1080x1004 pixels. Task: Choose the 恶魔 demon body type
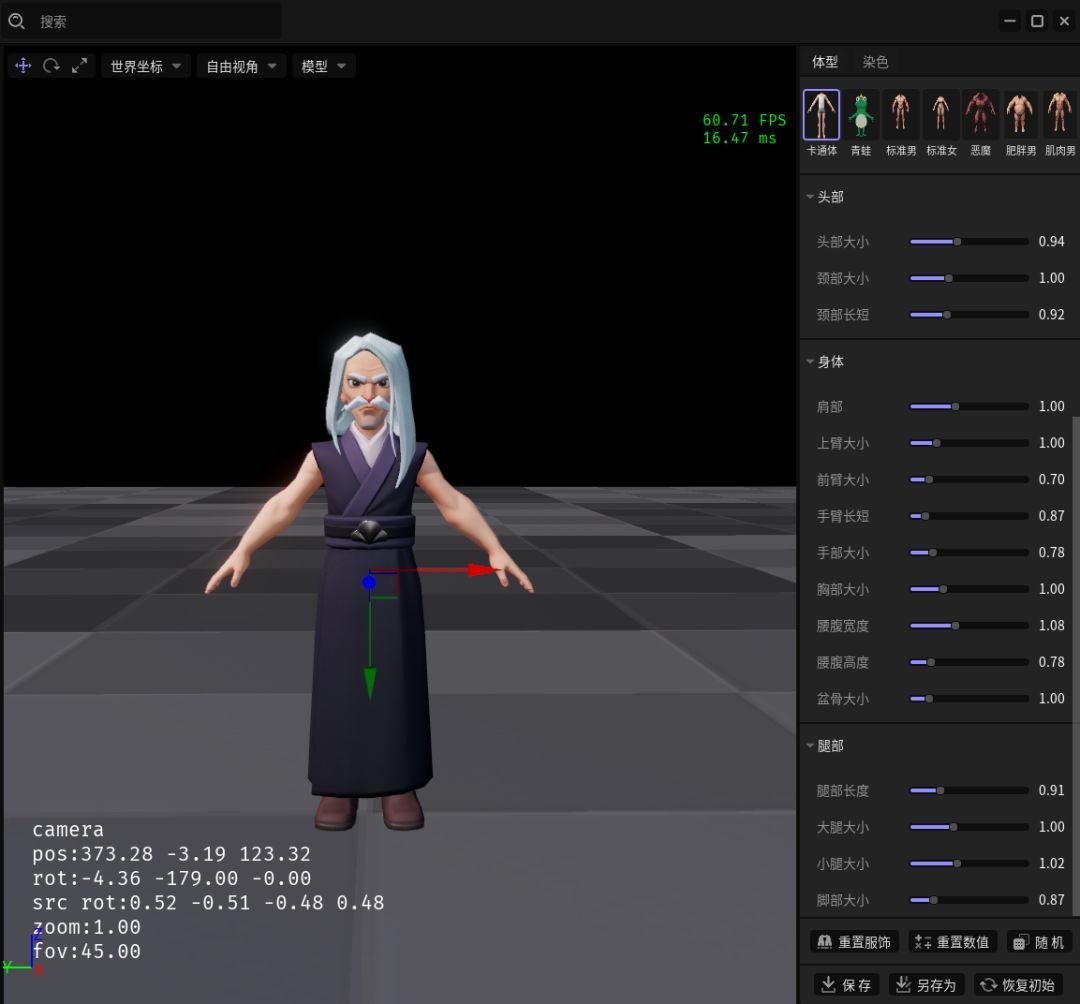[x=980, y=122]
